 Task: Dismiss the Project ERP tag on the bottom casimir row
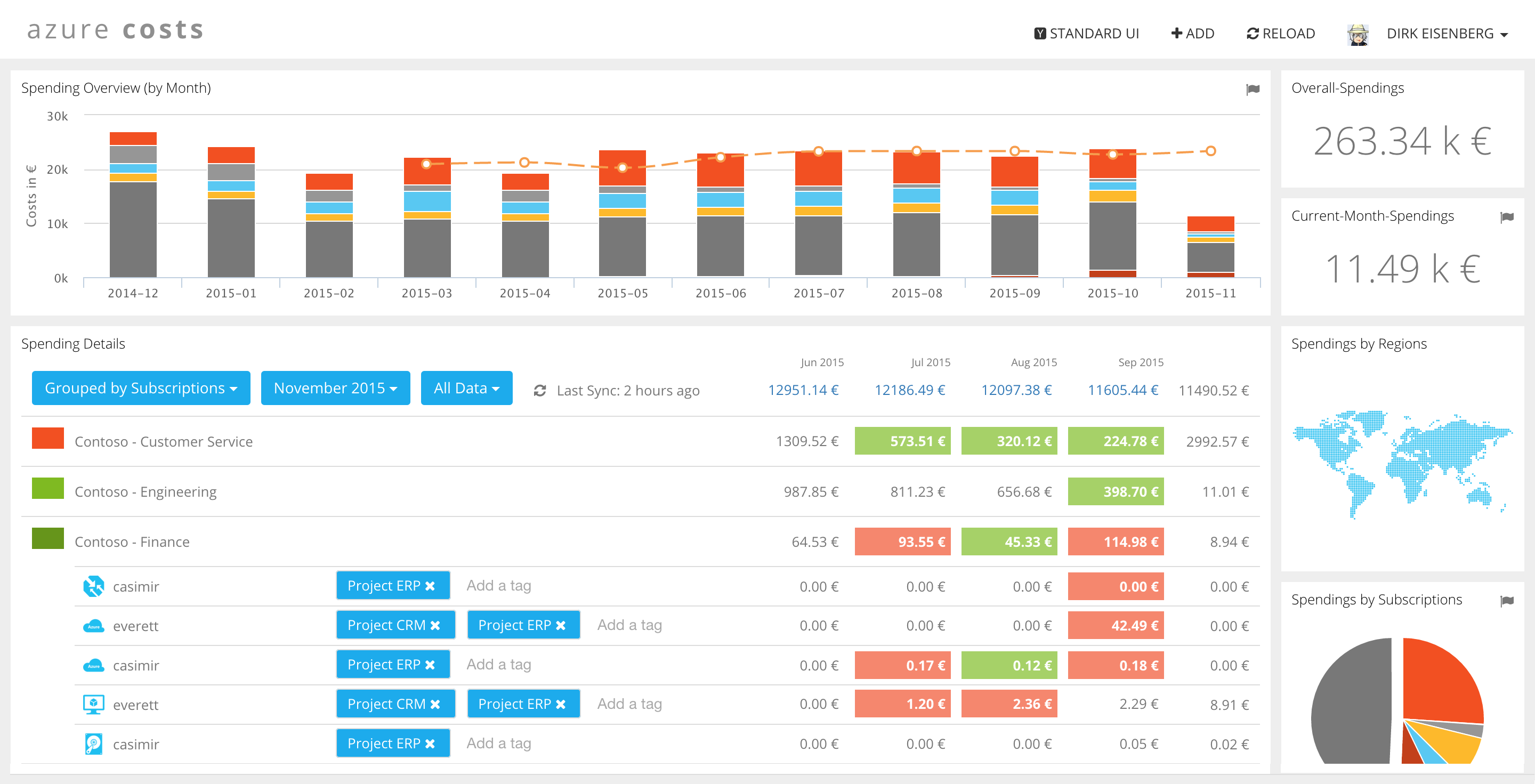click(x=430, y=743)
